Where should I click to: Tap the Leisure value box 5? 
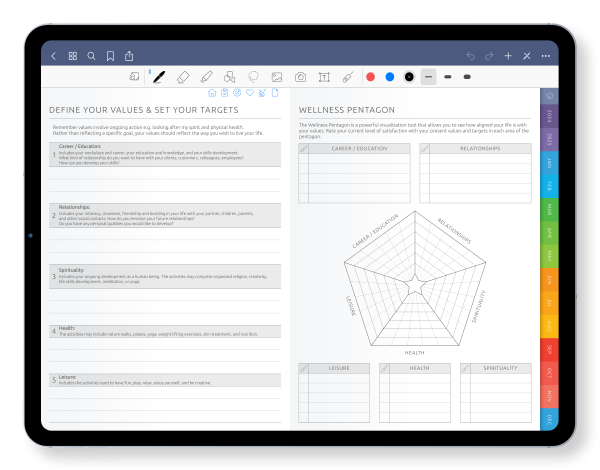click(165, 380)
